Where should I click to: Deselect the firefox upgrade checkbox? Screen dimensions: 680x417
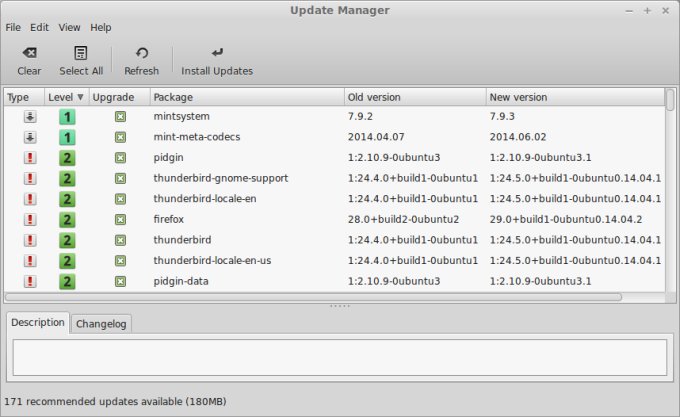[x=121, y=220]
